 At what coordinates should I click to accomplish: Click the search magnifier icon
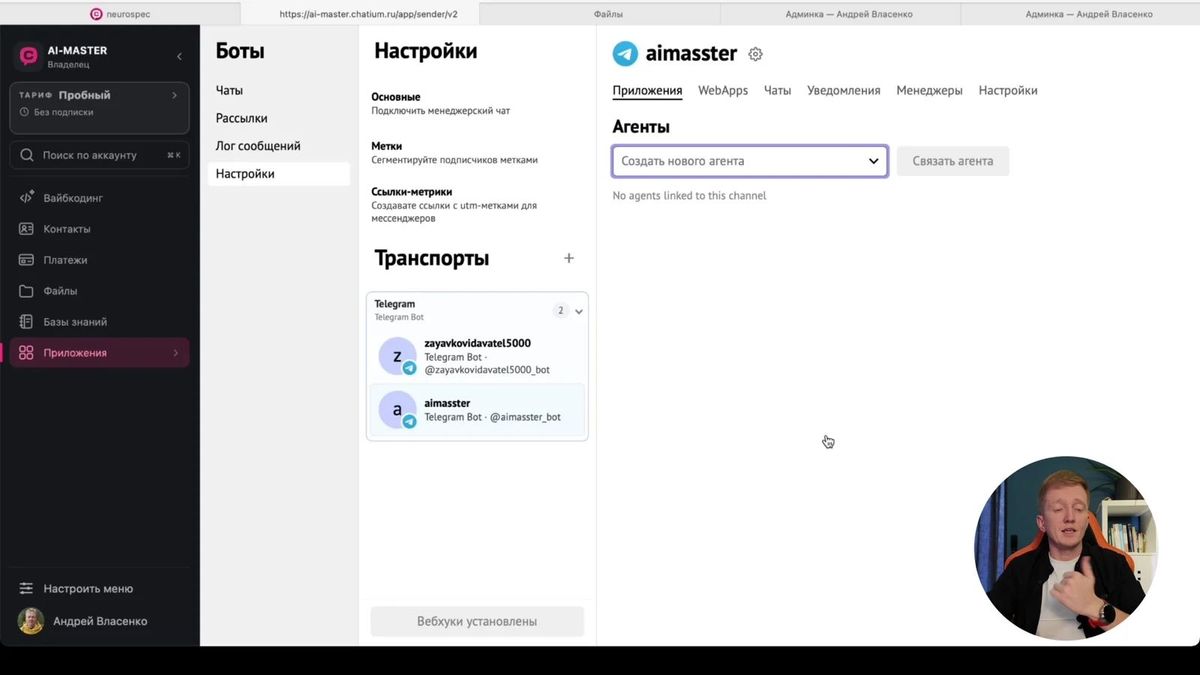pos(28,155)
